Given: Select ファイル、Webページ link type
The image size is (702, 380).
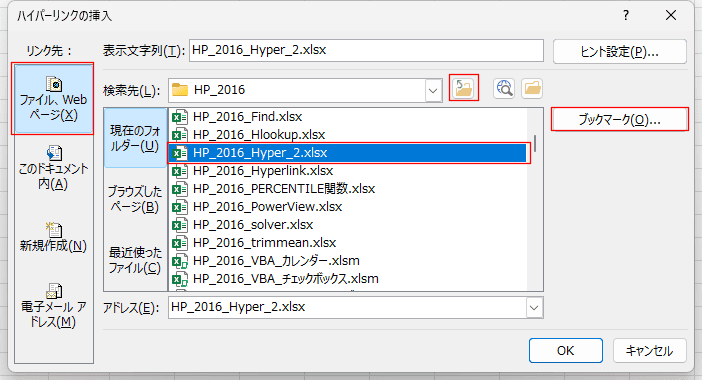Looking at the screenshot, I should tap(53, 99).
